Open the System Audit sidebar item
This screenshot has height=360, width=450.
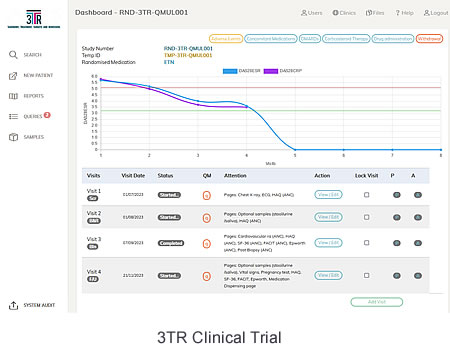[32, 305]
